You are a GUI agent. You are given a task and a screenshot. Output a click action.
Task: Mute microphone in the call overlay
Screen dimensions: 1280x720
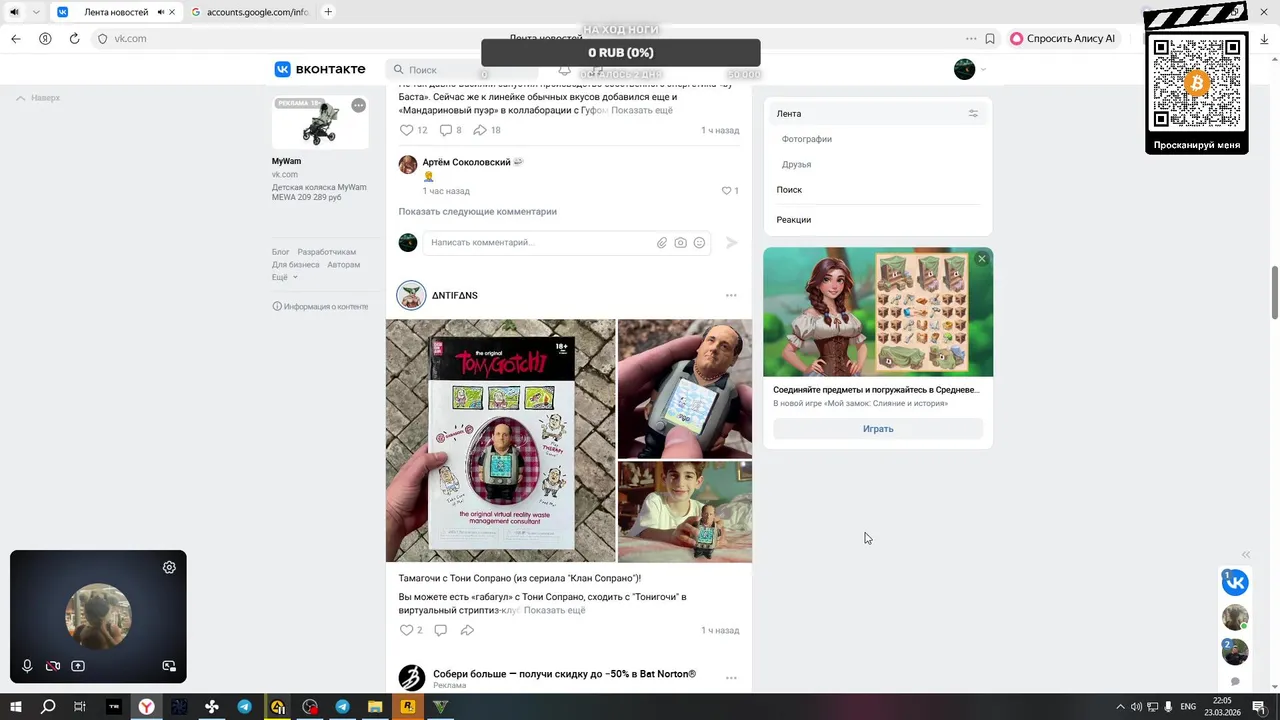click(27, 666)
